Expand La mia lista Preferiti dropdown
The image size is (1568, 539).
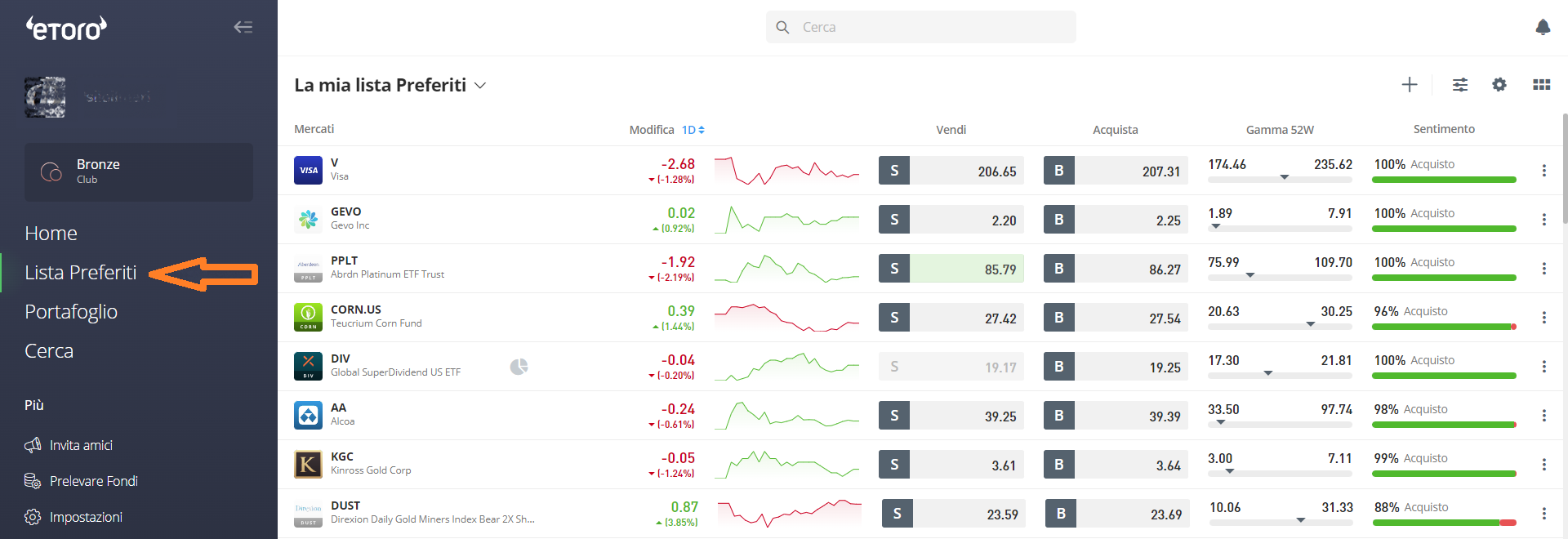pyautogui.click(x=480, y=85)
